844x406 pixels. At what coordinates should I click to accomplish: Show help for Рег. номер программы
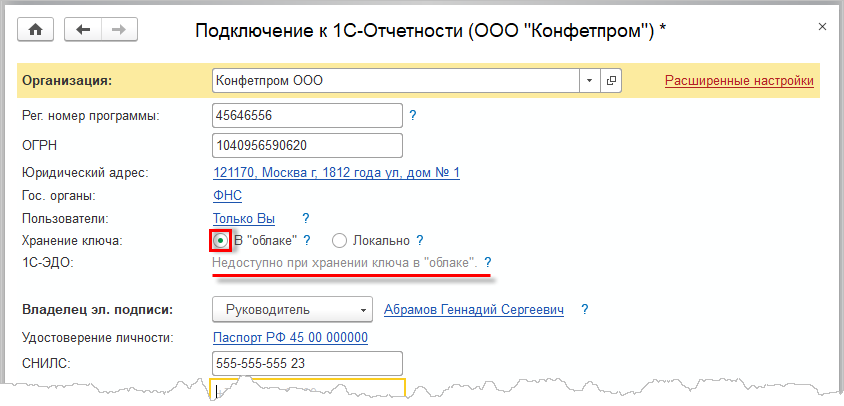click(413, 115)
